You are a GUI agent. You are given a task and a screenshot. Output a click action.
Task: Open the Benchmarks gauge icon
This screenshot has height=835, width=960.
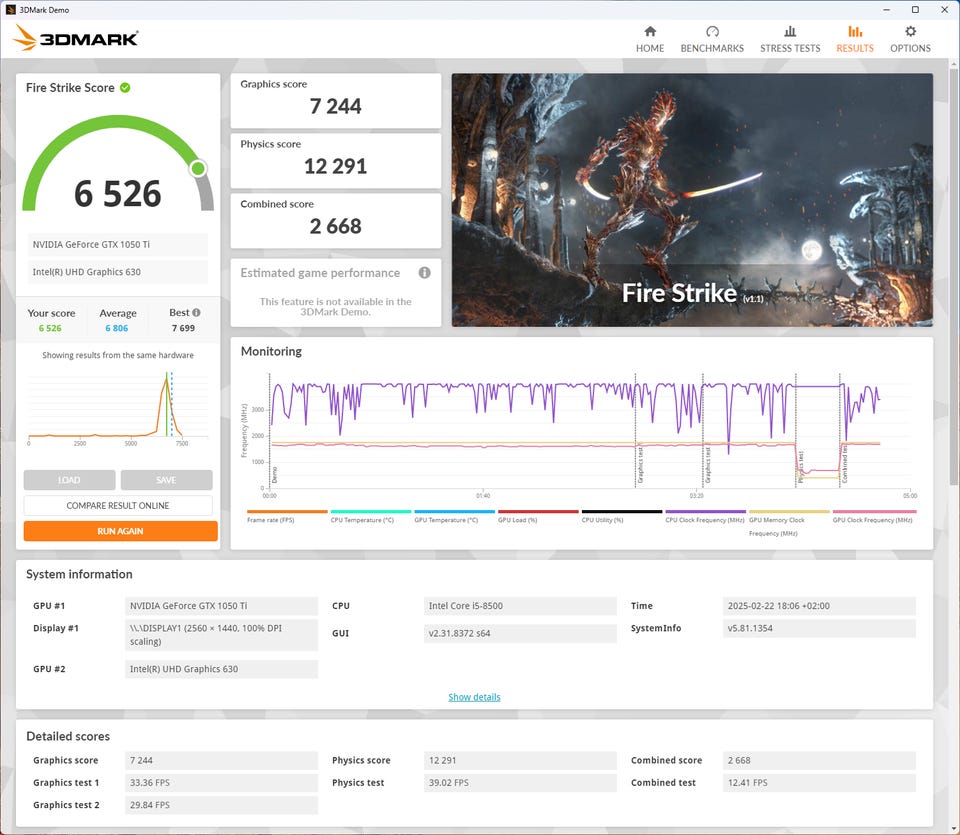[712, 31]
